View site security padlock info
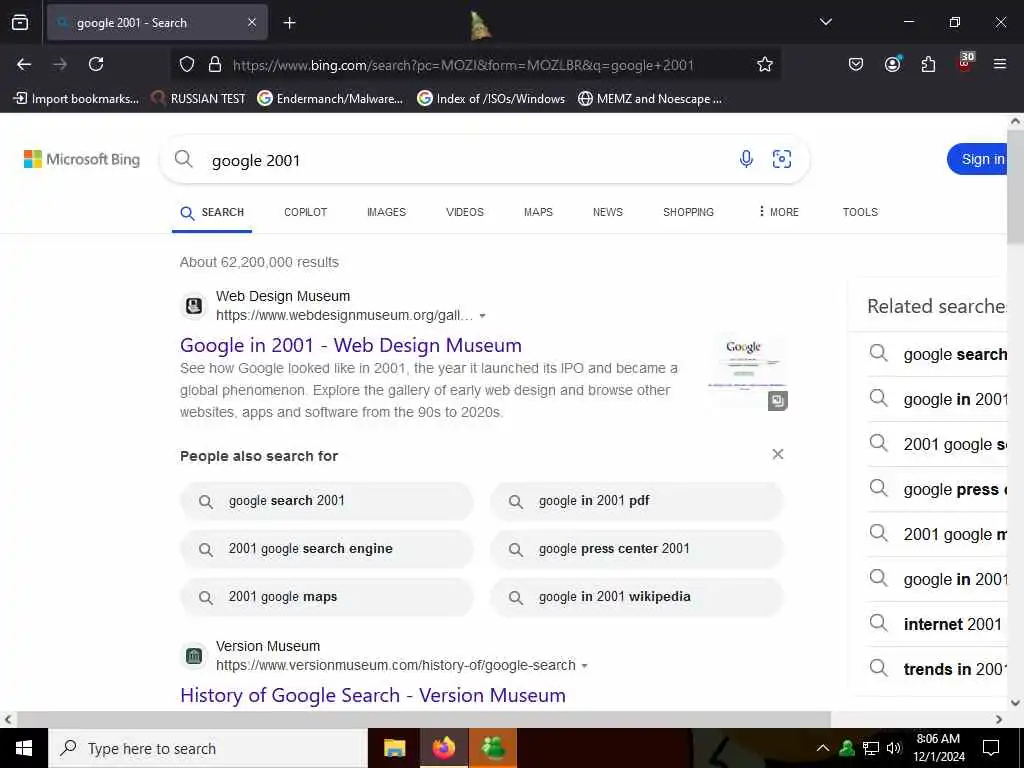Screen dimensions: 1024x768 [214, 64]
